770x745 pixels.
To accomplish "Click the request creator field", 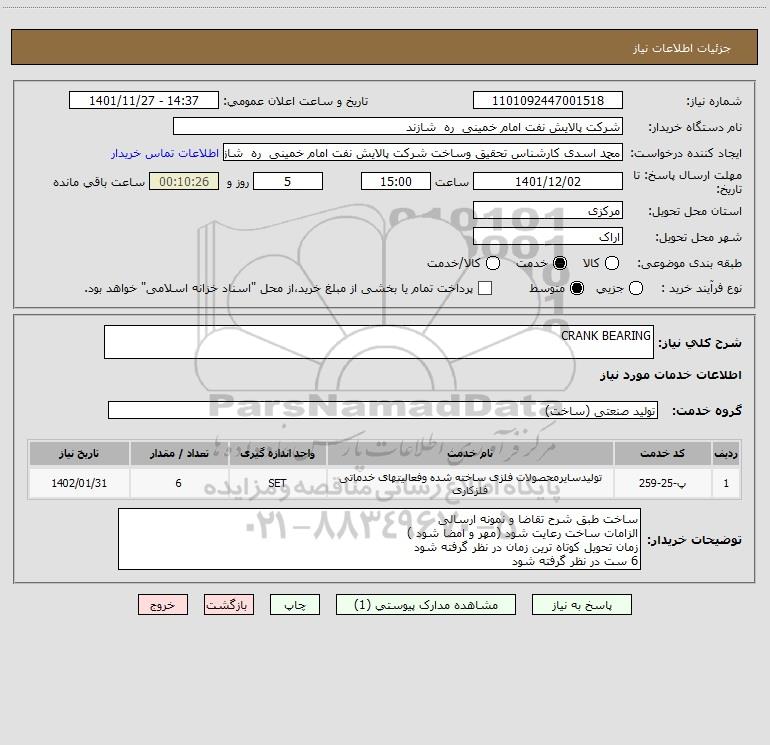I will tap(423, 153).
